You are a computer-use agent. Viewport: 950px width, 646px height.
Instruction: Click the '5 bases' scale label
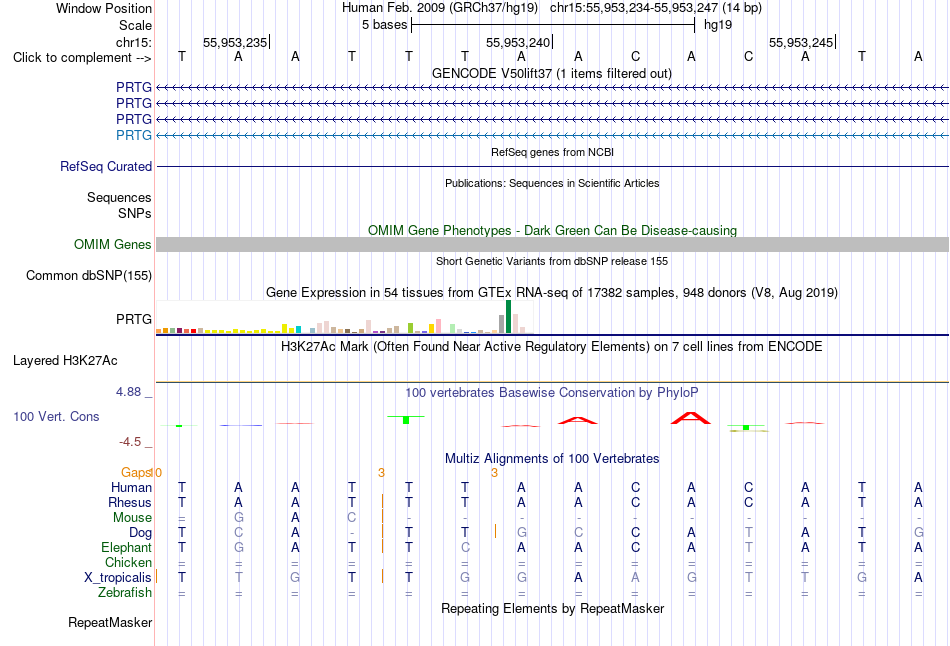pos(385,25)
